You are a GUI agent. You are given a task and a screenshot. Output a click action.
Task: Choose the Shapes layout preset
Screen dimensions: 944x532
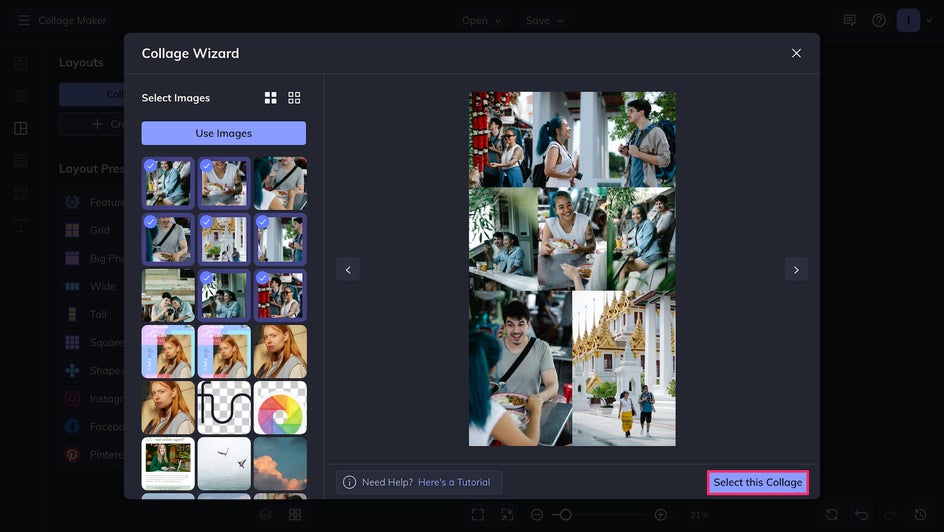92,370
